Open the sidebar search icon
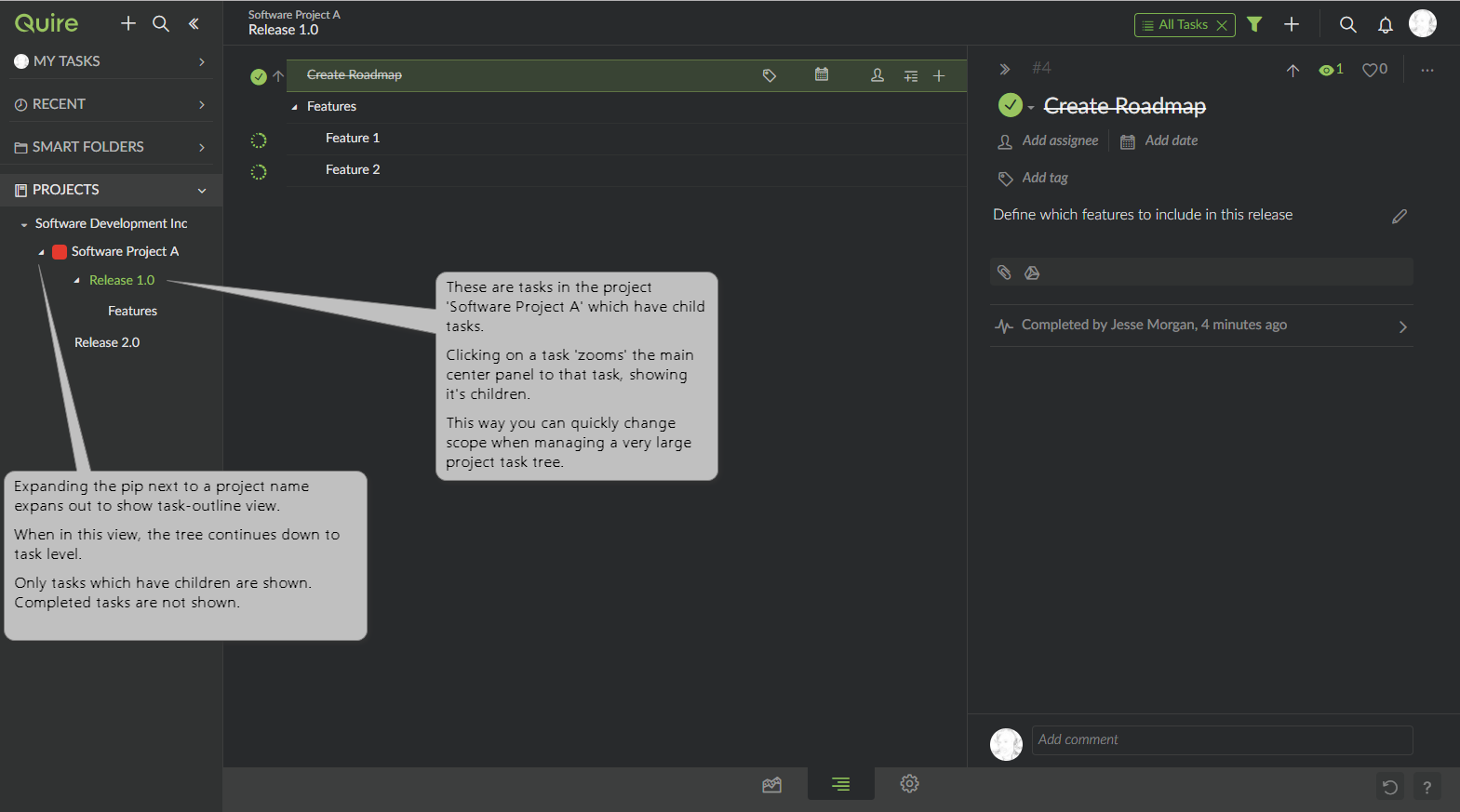This screenshot has width=1460, height=812. tap(161, 23)
